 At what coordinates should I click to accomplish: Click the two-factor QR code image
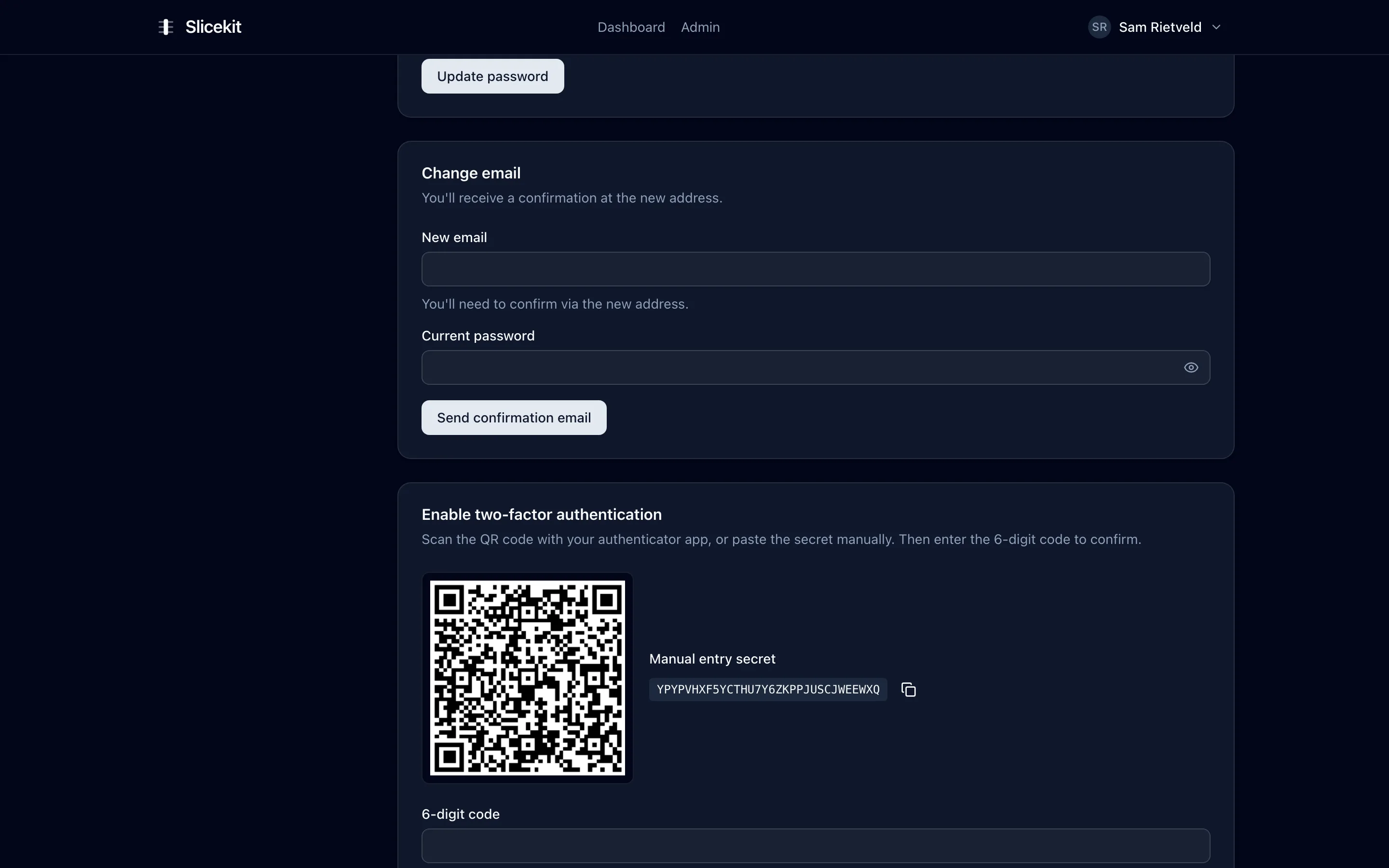(528, 678)
